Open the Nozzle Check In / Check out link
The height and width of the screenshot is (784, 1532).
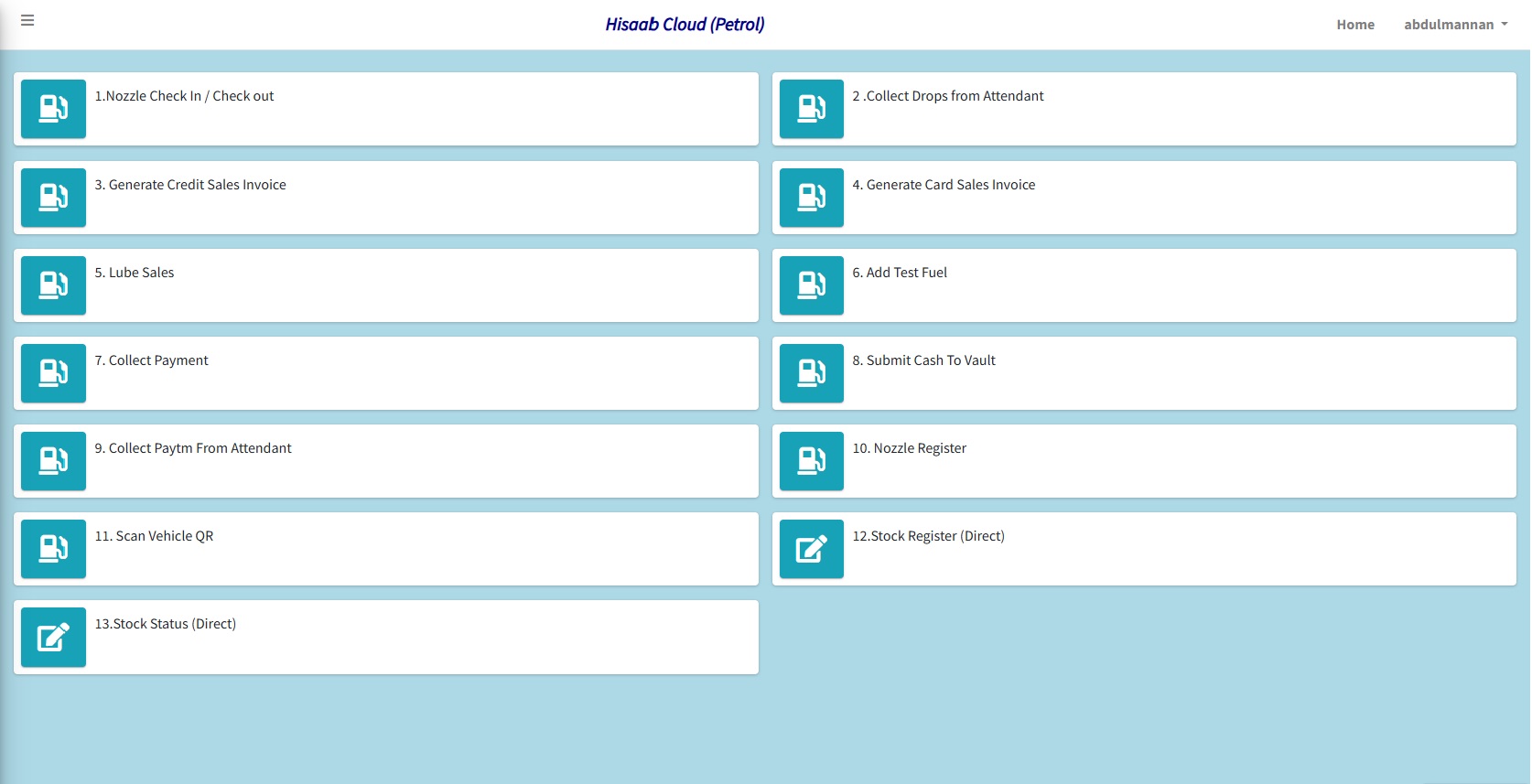pyautogui.click(x=184, y=96)
